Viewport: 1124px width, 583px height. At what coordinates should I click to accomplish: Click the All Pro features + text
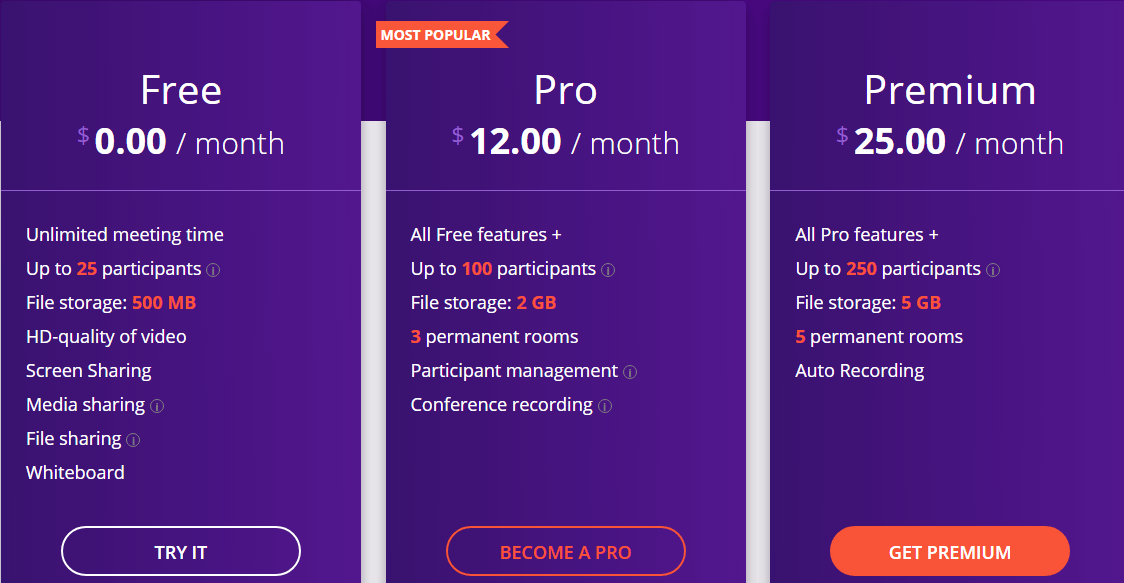point(867,234)
